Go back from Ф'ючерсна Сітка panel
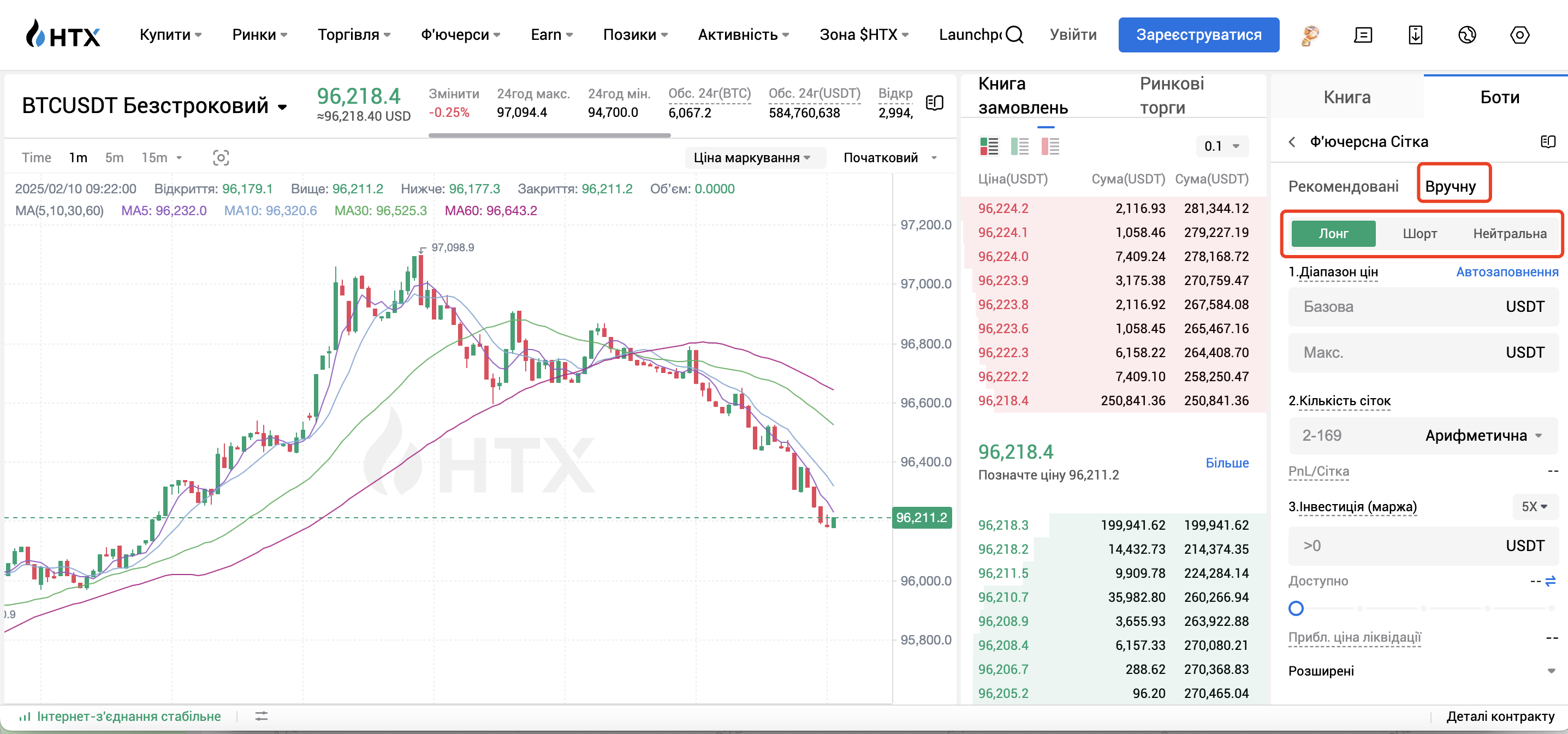This screenshot has width=1568, height=734. (1292, 142)
